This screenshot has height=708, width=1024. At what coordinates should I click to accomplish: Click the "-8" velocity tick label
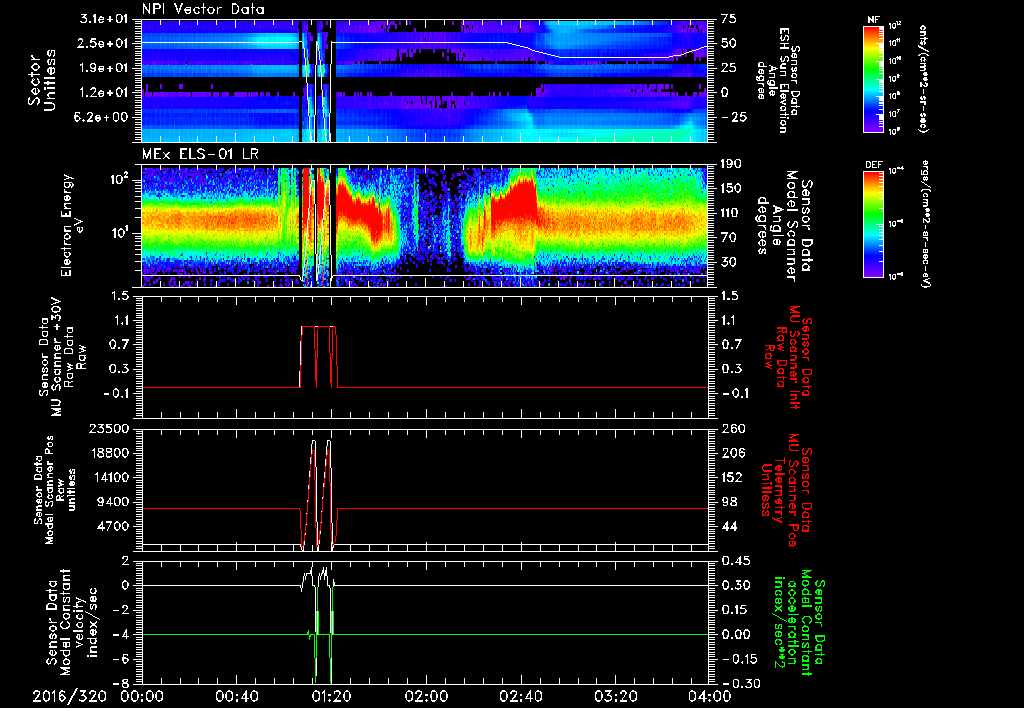[x=120, y=683]
